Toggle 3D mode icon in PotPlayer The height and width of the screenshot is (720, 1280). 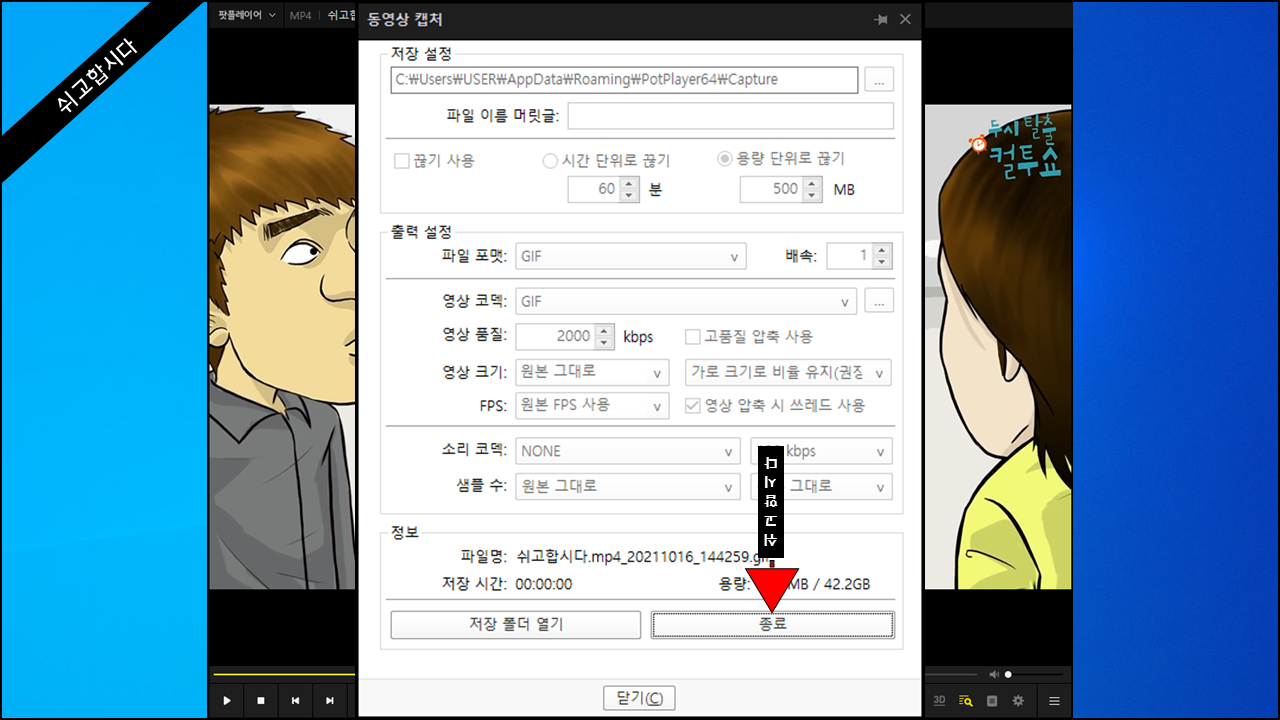point(939,701)
